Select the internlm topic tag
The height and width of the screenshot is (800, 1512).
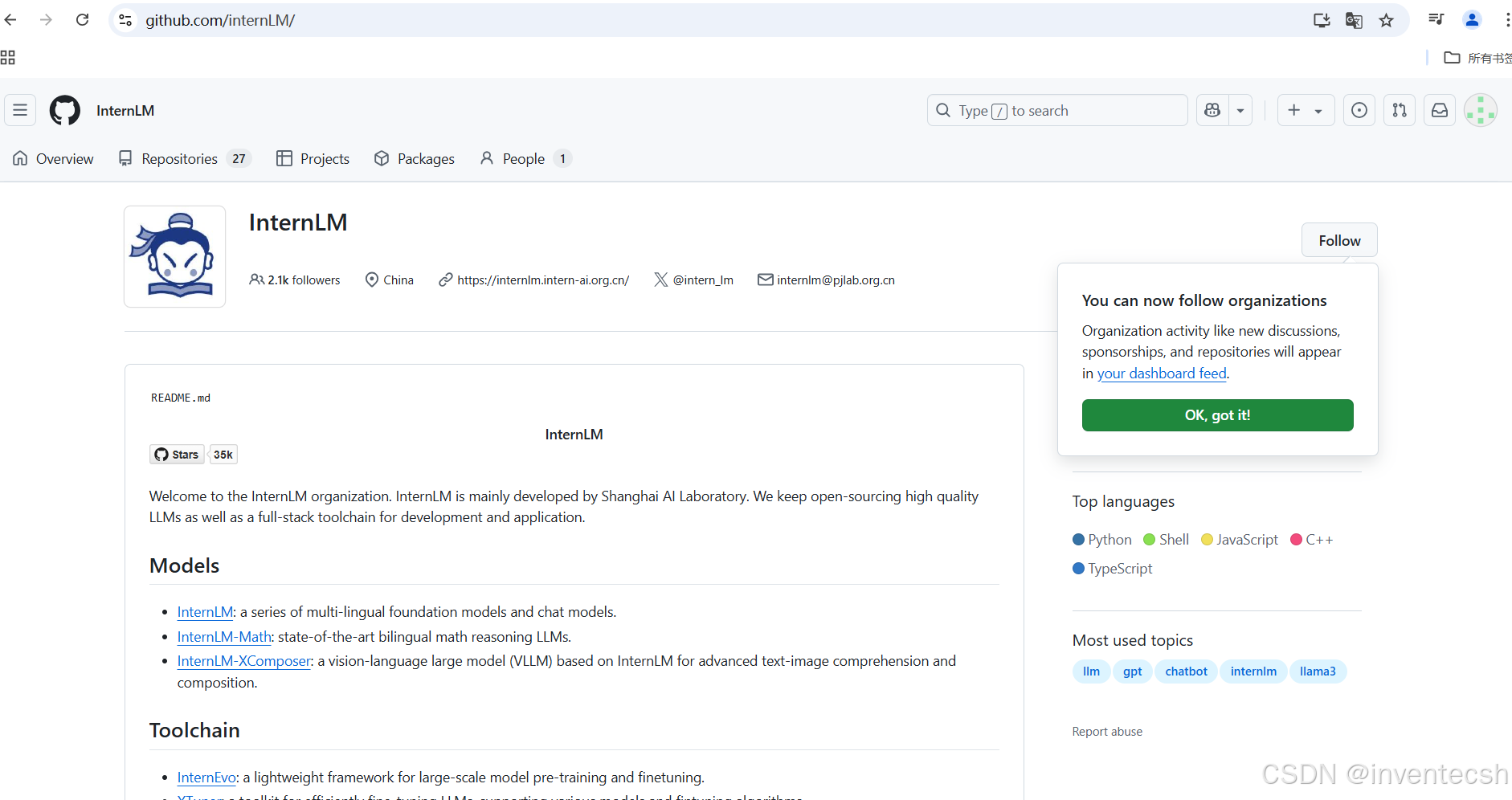coord(1253,671)
